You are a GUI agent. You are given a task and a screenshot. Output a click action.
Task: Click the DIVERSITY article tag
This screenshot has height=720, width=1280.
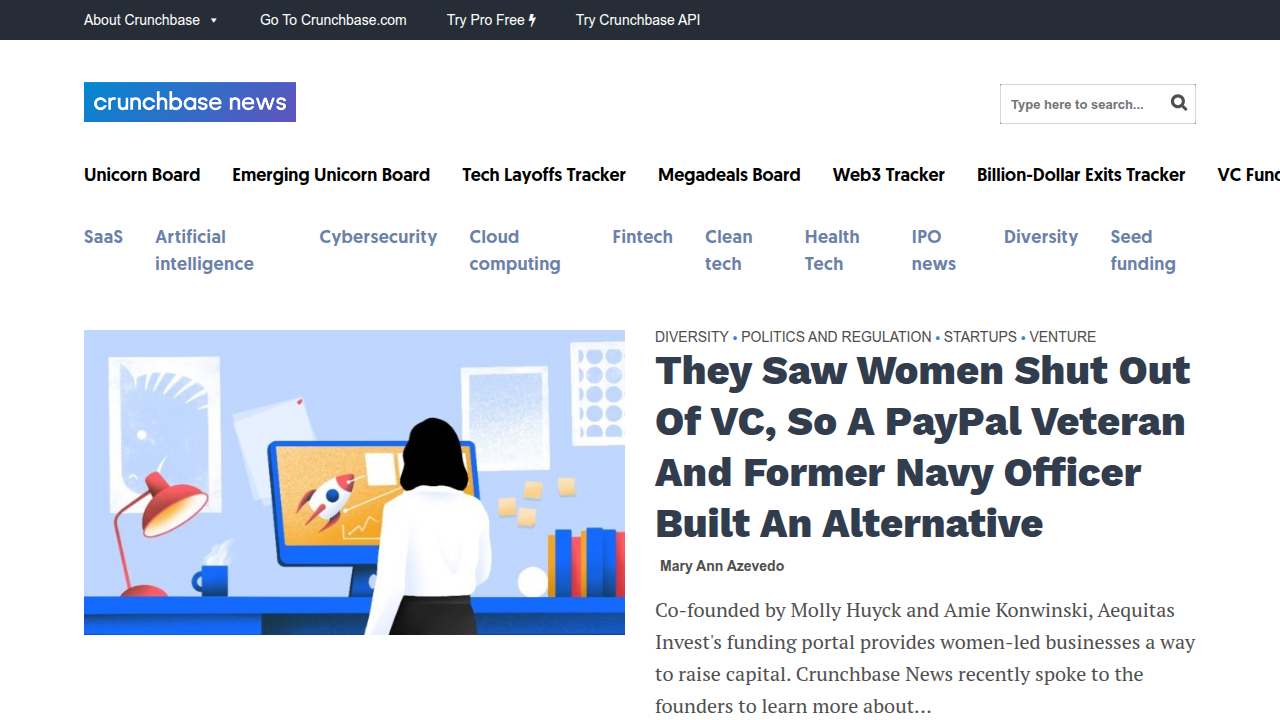tap(692, 337)
